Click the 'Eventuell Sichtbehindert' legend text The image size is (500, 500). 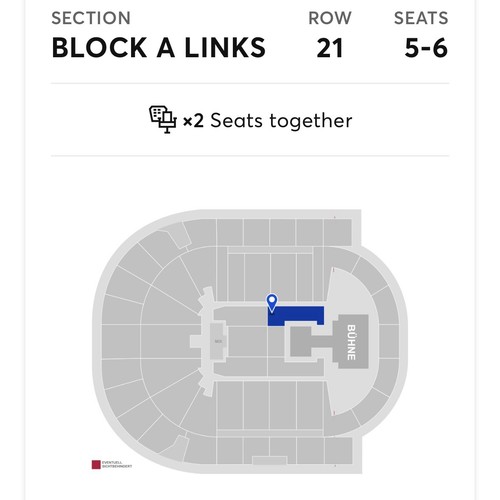(117, 465)
